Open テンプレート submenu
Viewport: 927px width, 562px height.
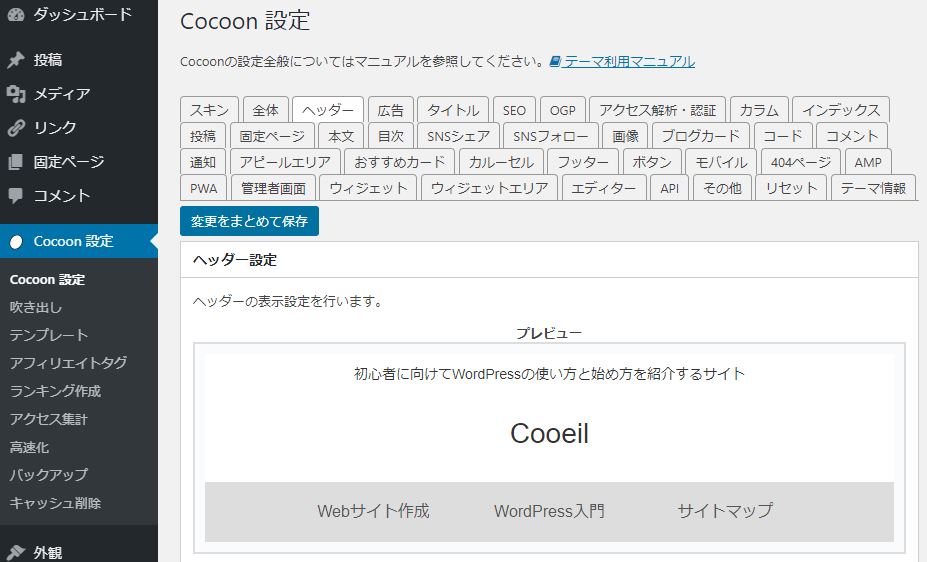coord(49,335)
